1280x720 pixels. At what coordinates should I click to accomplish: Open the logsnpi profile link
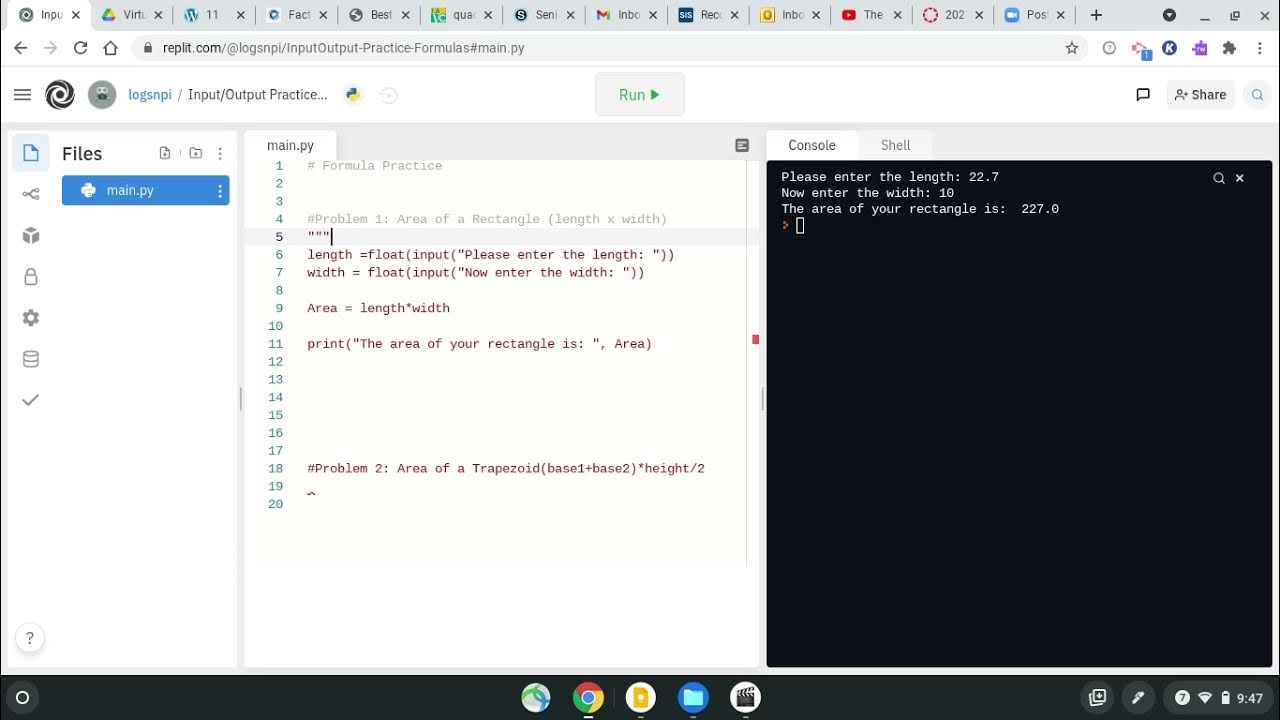click(150, 95)
